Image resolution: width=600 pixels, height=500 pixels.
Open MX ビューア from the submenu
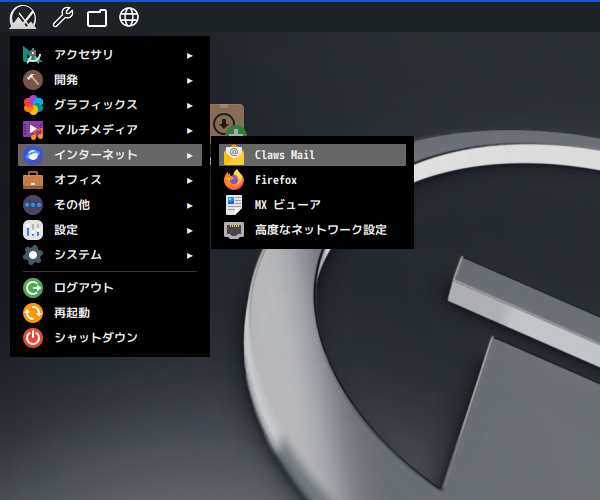coord(312,205)
